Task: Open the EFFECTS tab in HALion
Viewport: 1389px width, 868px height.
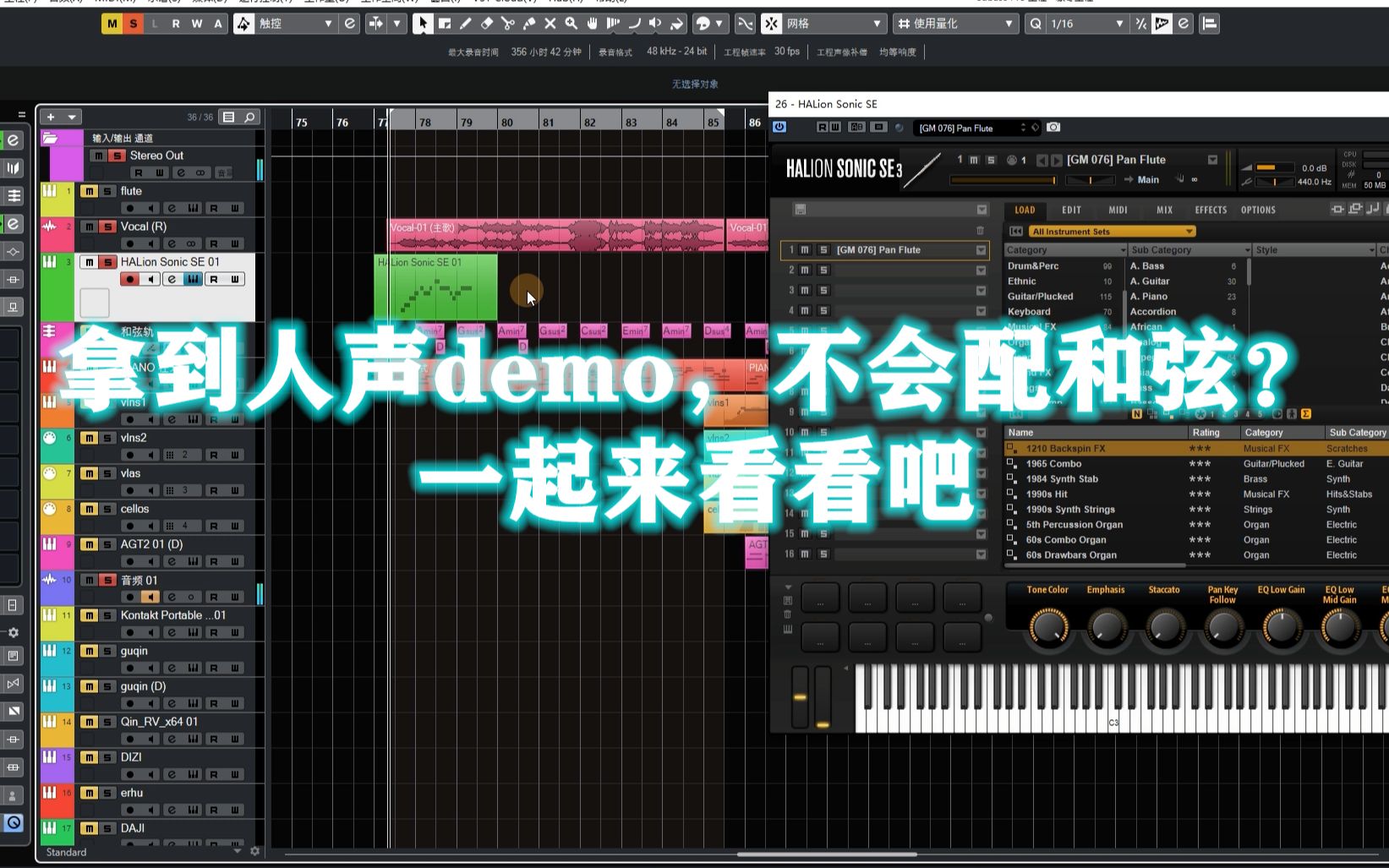Action: [x=1211, y=210]
